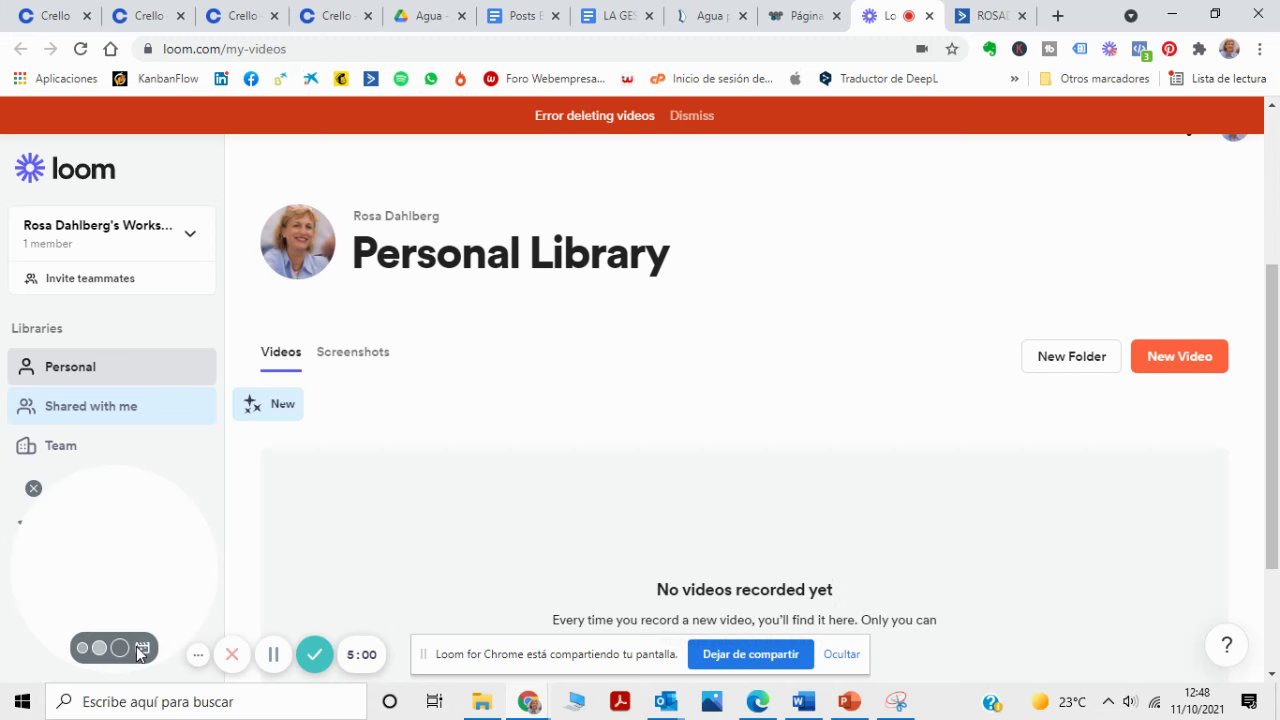1280x720 pixels.
Task: Switch to the Videos tab
Action: (281, 352)
